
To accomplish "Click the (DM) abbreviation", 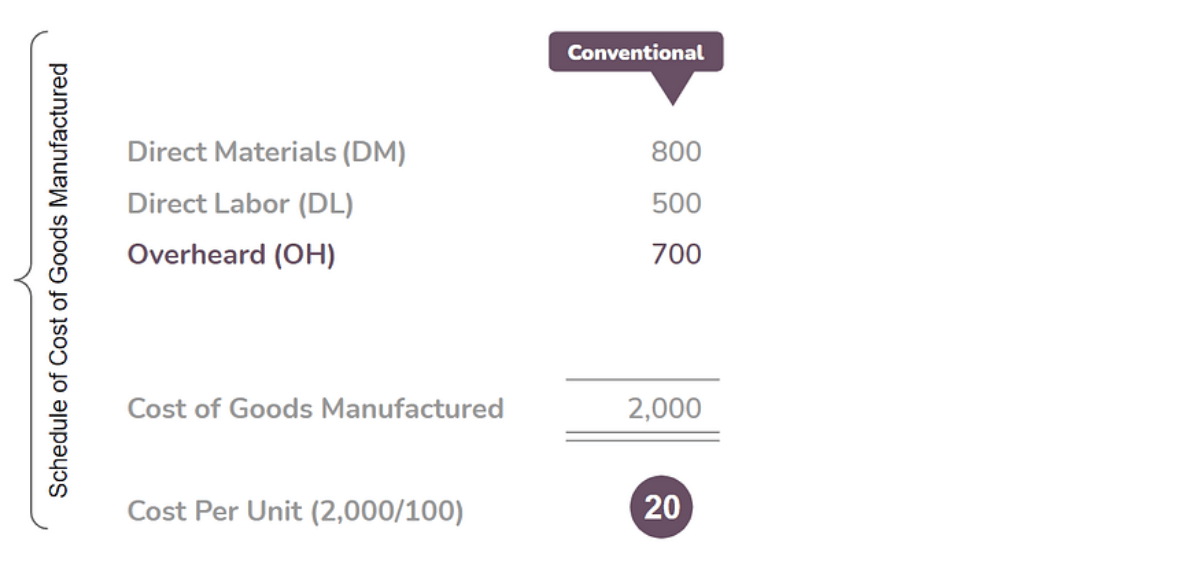I will [x=374, y=153].
